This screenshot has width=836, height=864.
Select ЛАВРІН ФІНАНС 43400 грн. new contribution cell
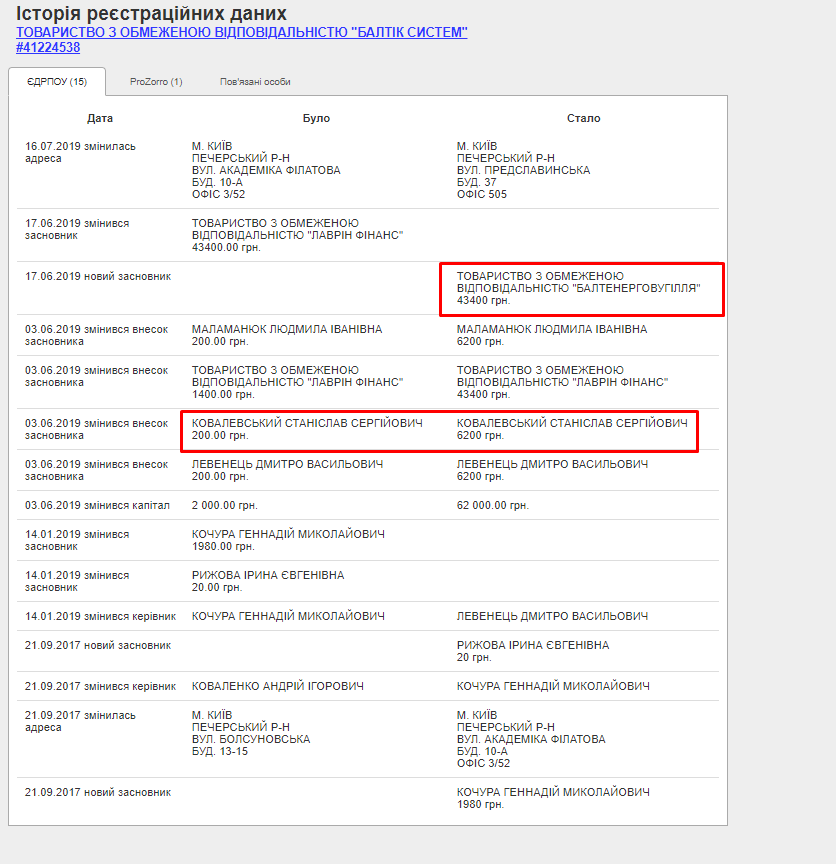563,382
